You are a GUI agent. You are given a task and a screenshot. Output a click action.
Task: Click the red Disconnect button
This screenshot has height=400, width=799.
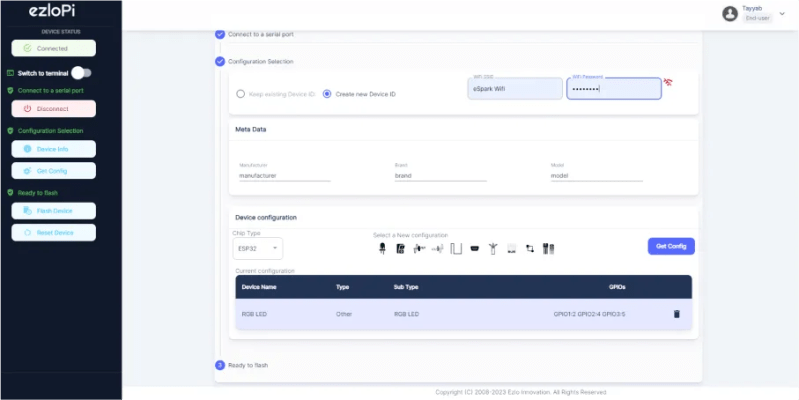pos(54,109)
